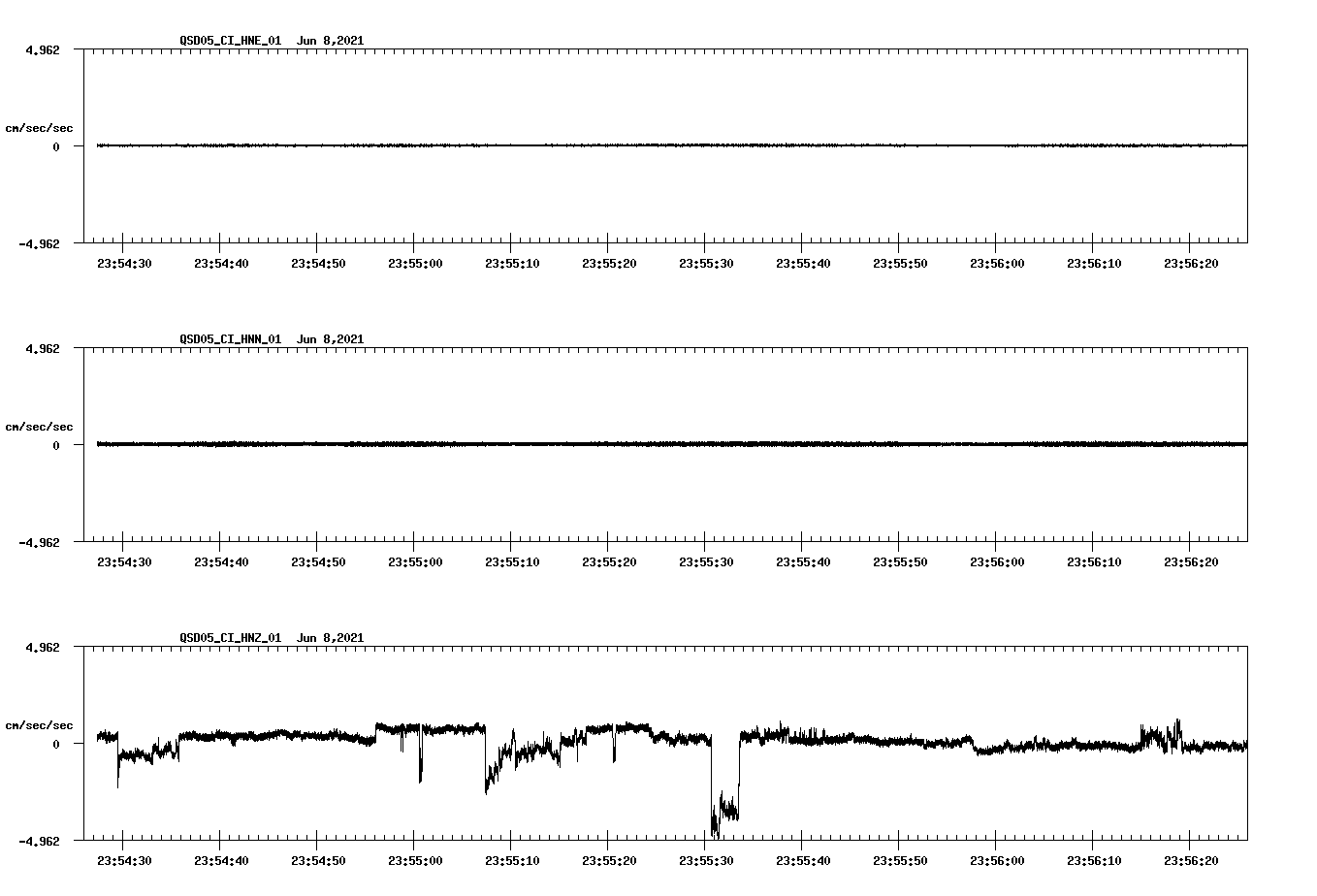Click the 4.962 label on HNN plot
Image resolution: width=1317 pixels, height=896 pixels.
tap(42, 348)
